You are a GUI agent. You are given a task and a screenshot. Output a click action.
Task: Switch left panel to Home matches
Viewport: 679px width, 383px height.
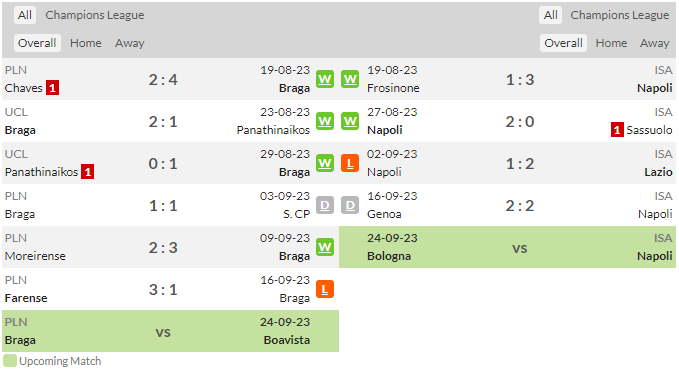click(x=86, y=43)
